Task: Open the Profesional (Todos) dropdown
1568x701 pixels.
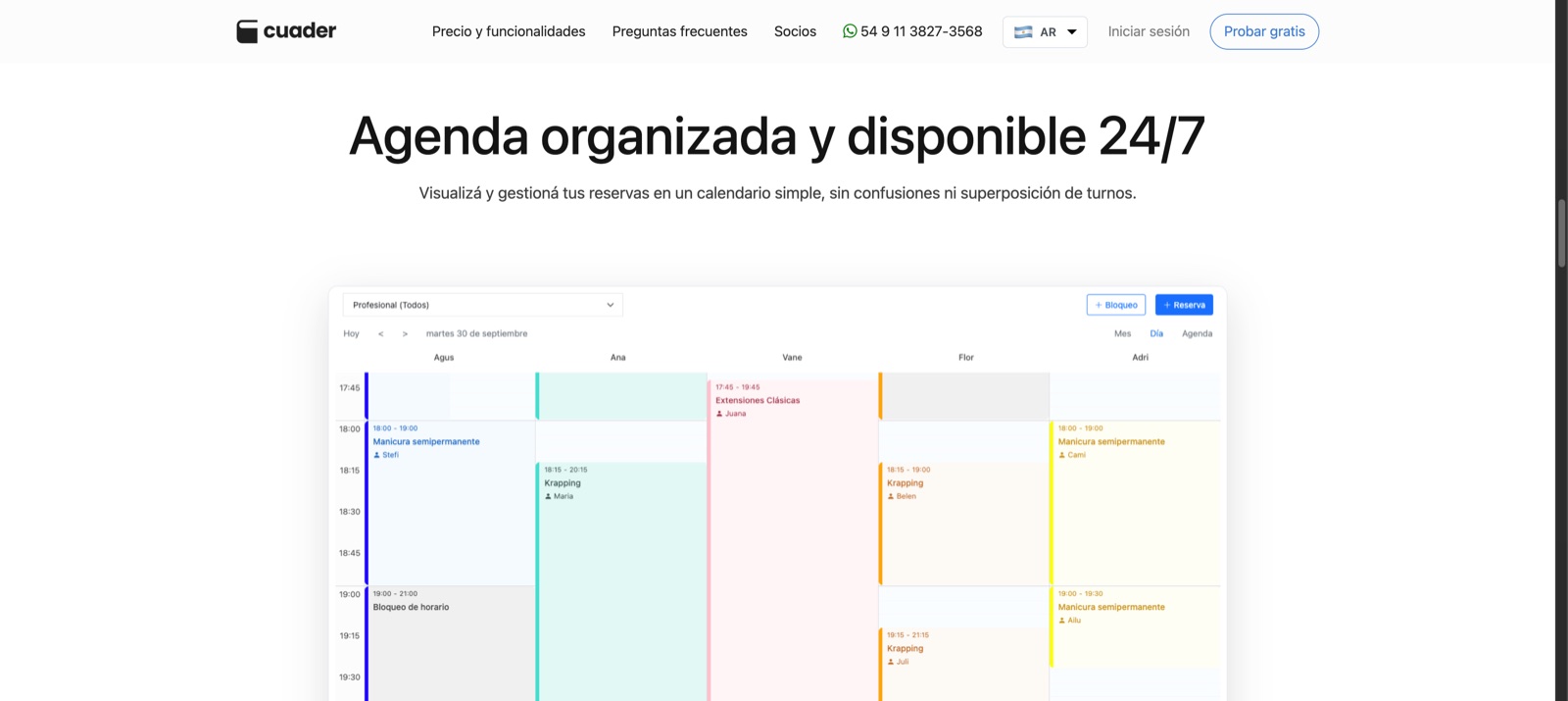Action: (482, 305)
